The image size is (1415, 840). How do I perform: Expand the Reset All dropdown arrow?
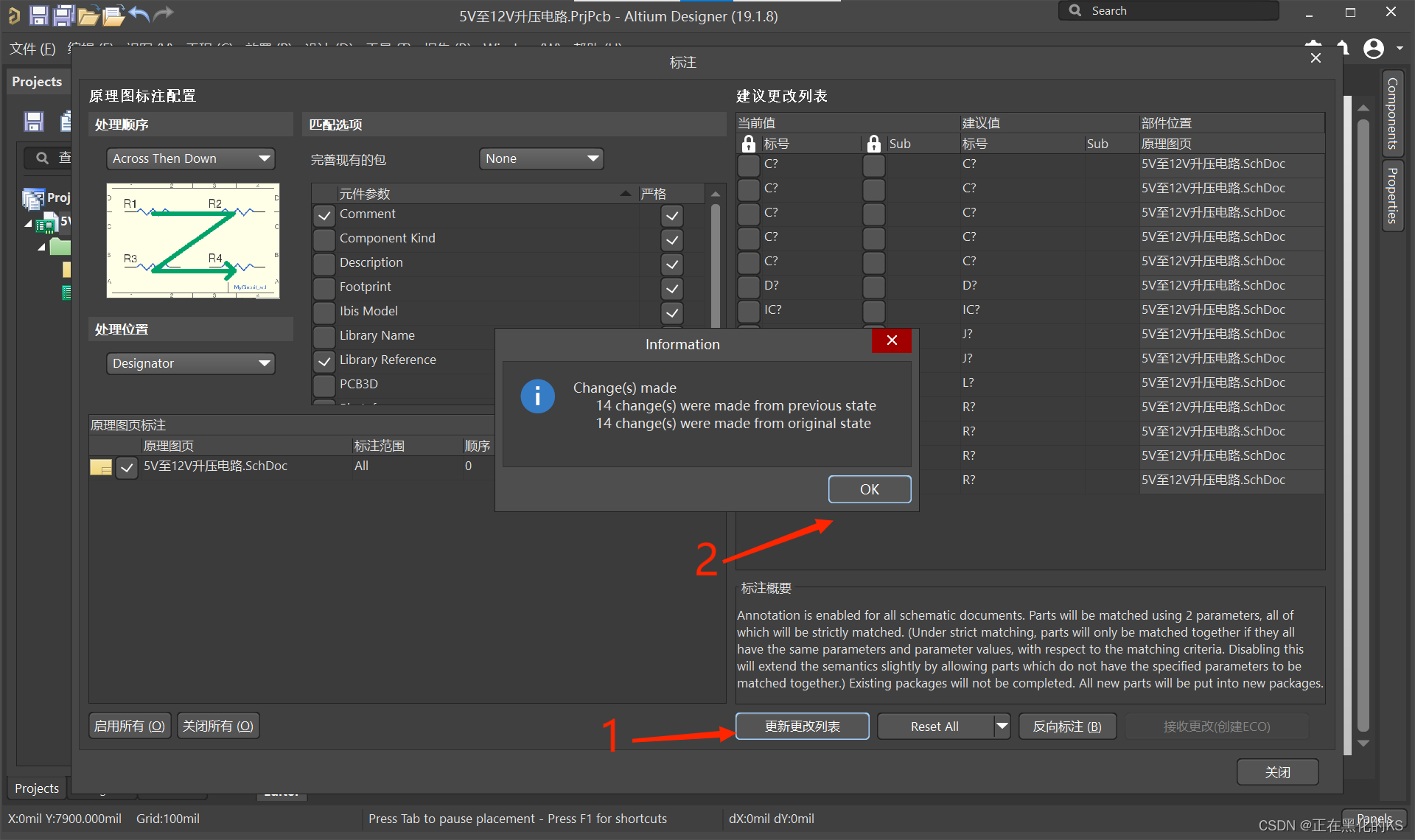pos(1002,727)
